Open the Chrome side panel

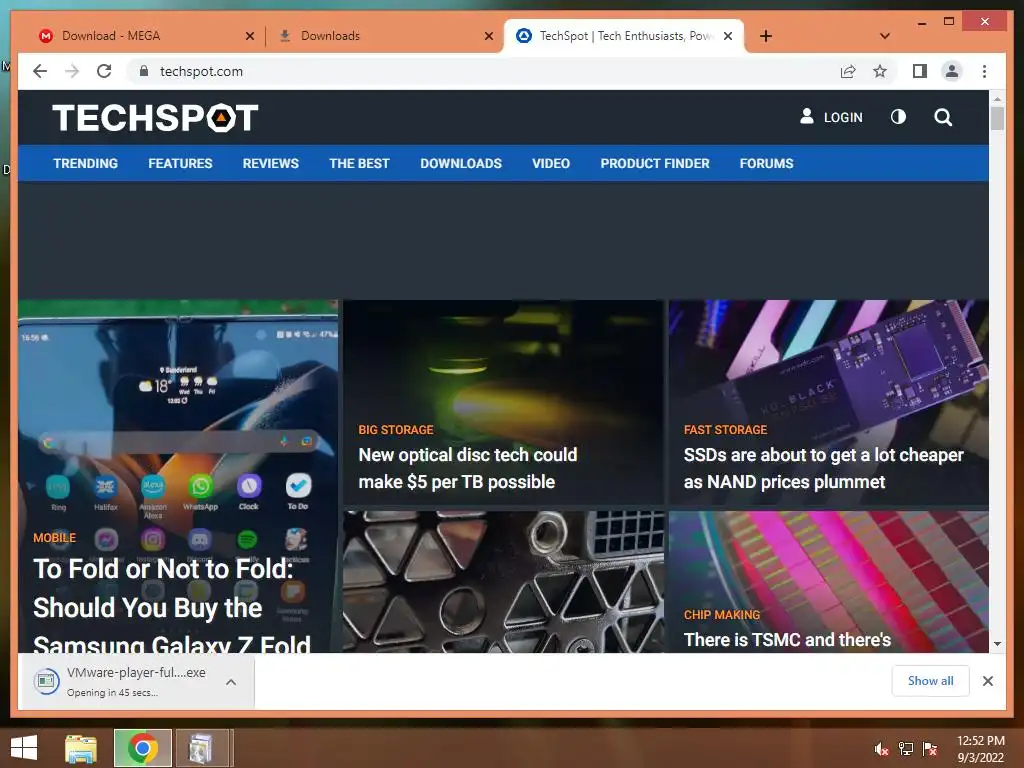pos(920,71)
